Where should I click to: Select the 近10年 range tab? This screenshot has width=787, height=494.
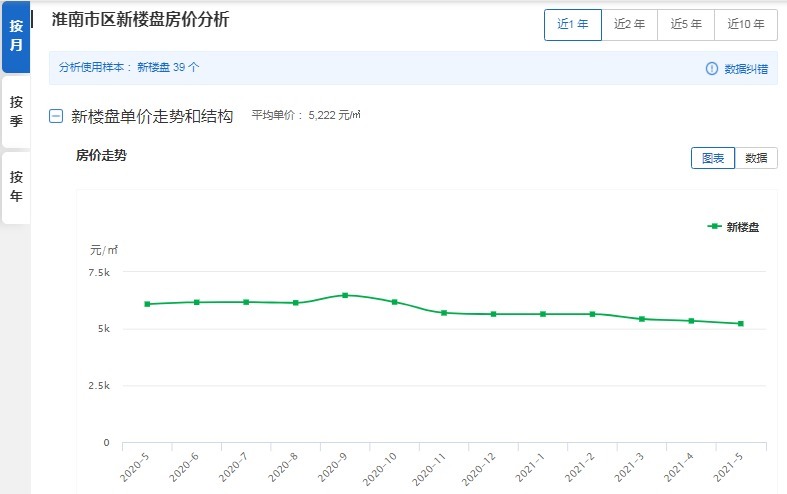click(746, 25)
